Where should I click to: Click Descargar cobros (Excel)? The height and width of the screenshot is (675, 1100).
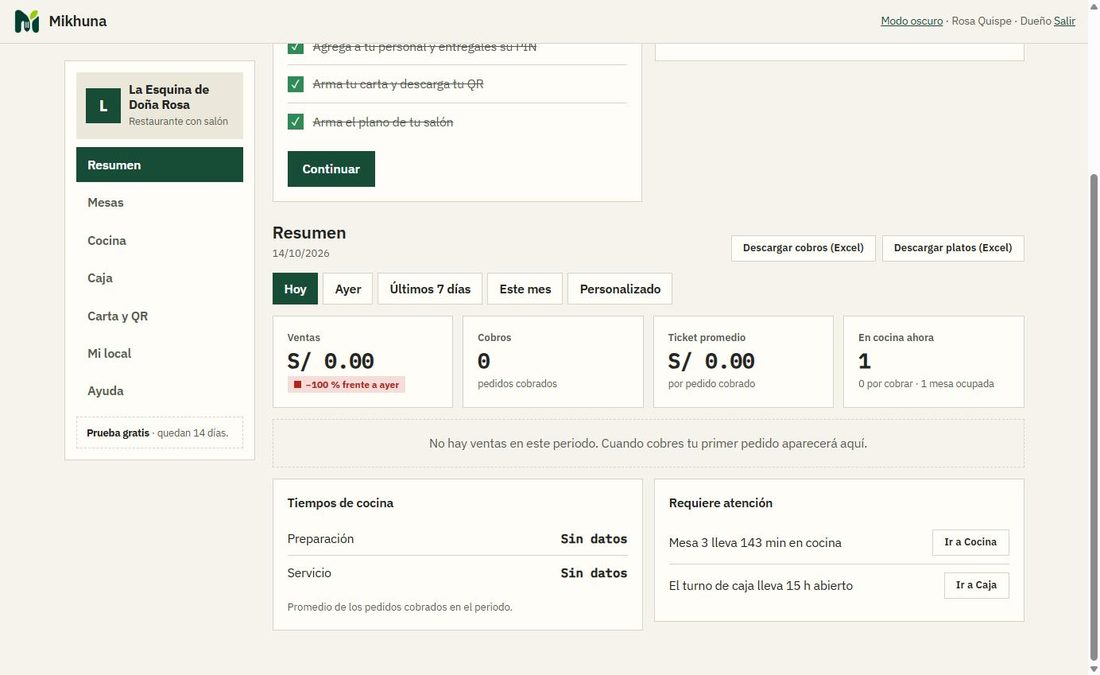coord(803,248)
